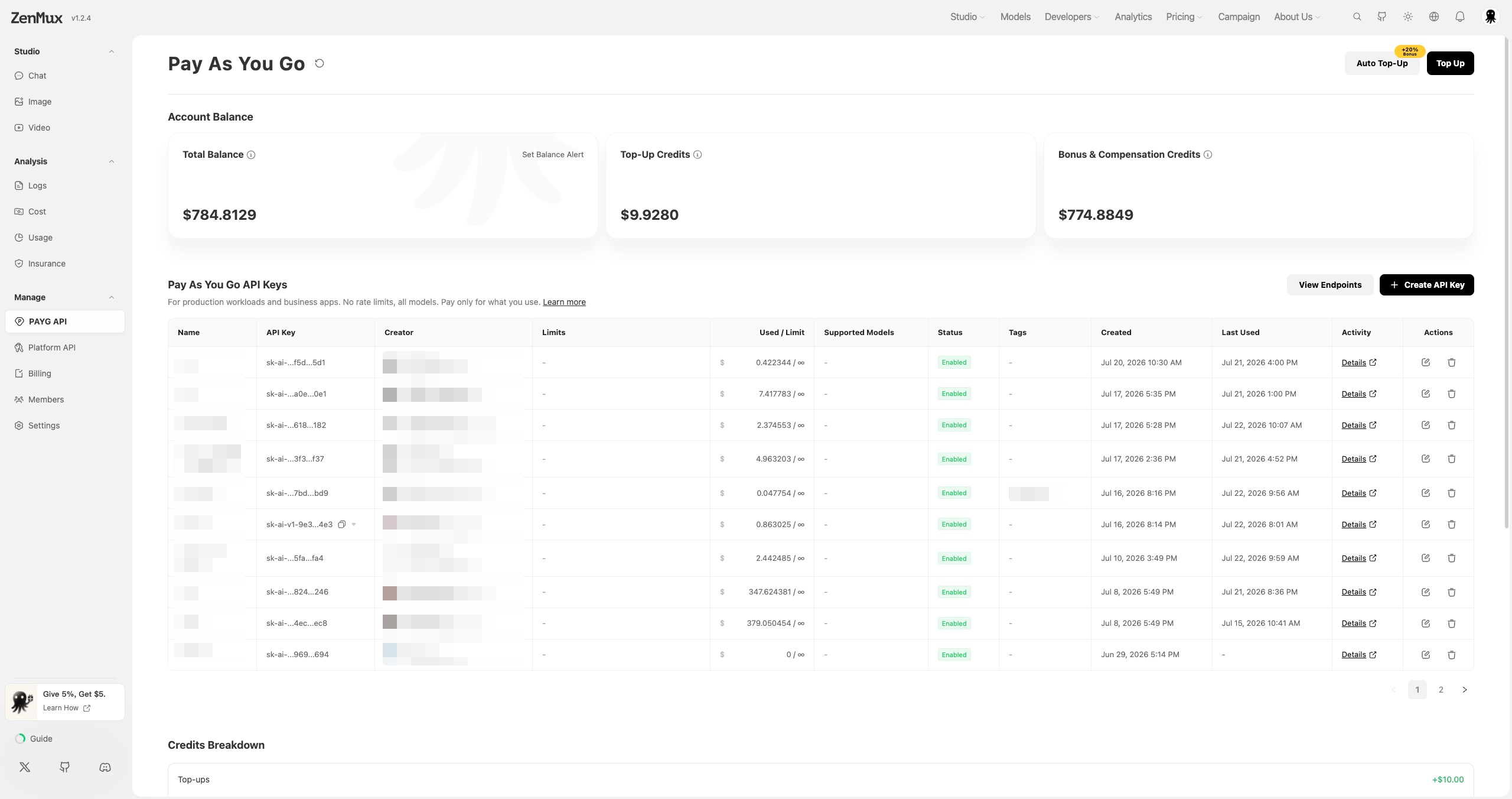Expand the sk-ai-v1-9e3...4e3 key dropdown arrow
This screenshot has width=1512, height=799.
pyautogui.click(x=354, y=524)
